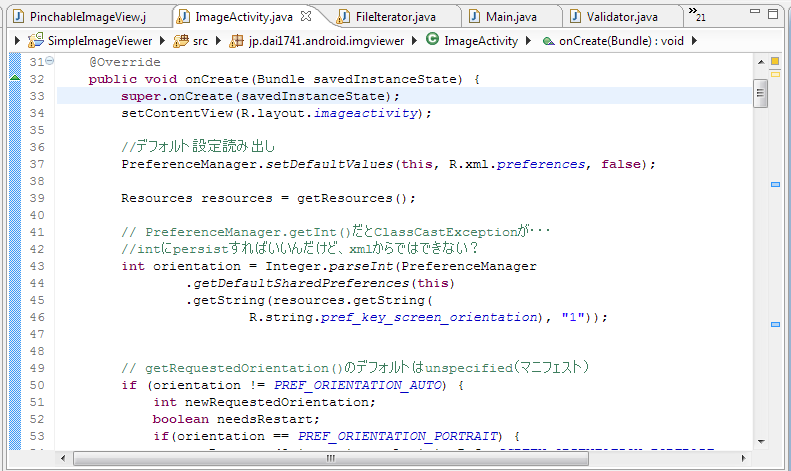This screenshot has height=471, width=791.
Task: Click the package icon in breadcrumb
Action: coord(236,41)
